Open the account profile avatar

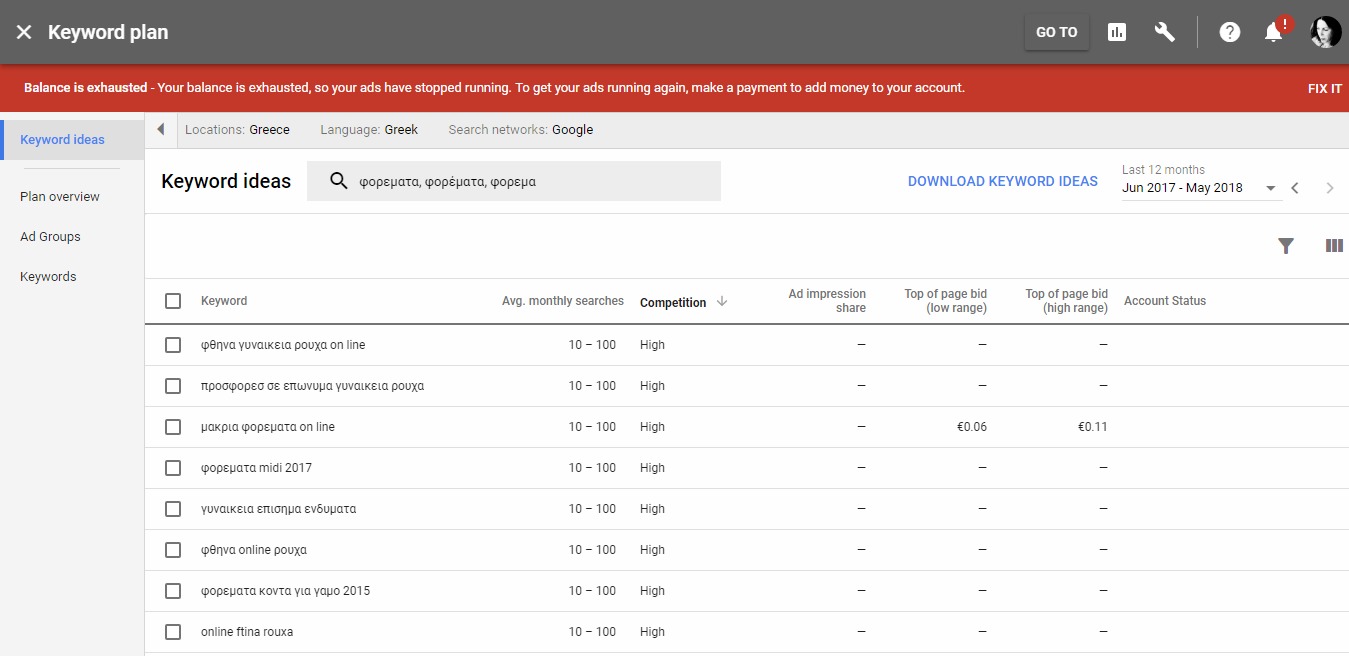pyautogui.click(x=1326, y=32)
